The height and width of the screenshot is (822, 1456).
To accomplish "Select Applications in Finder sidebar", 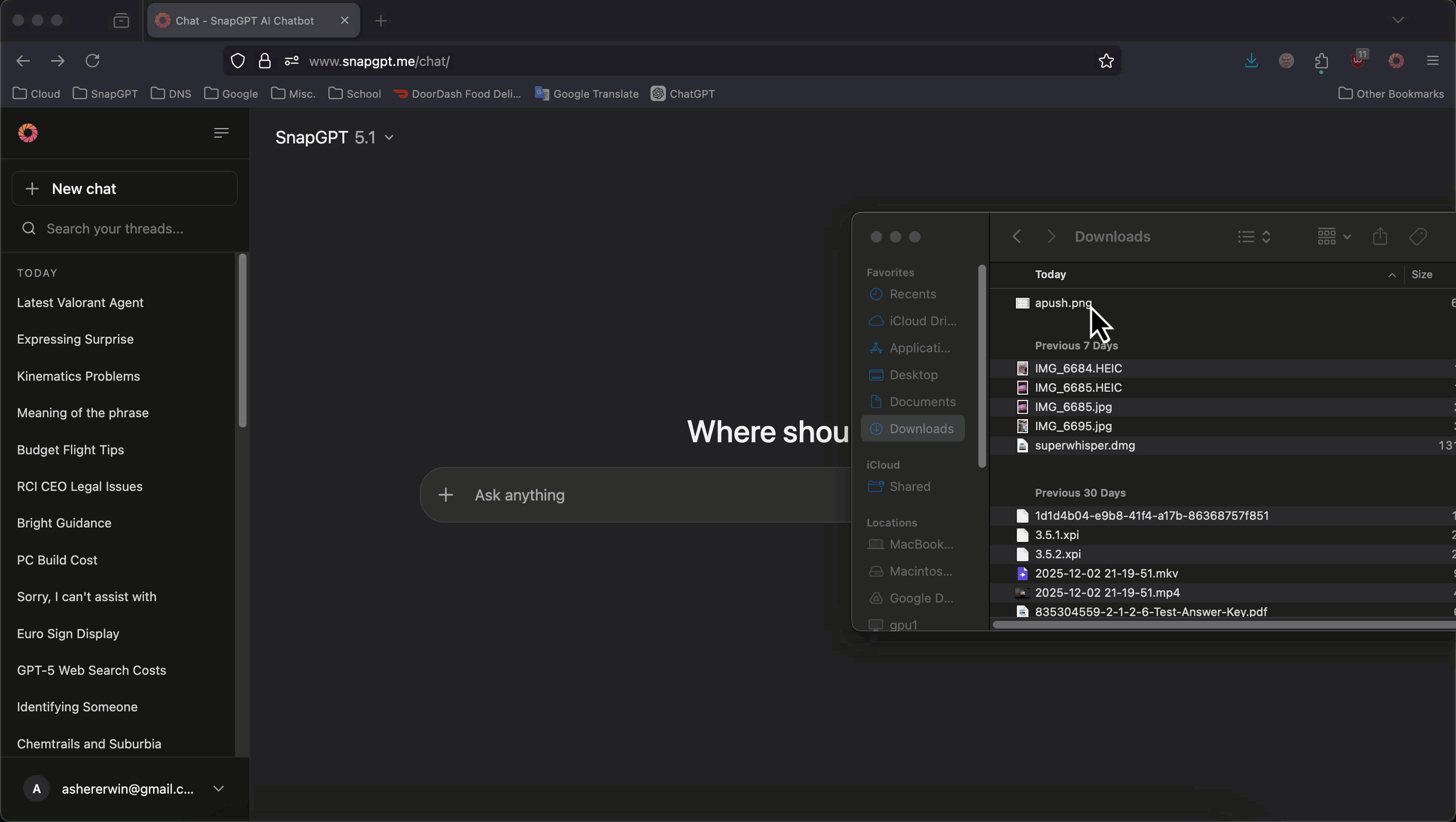I will coord(912,348).
